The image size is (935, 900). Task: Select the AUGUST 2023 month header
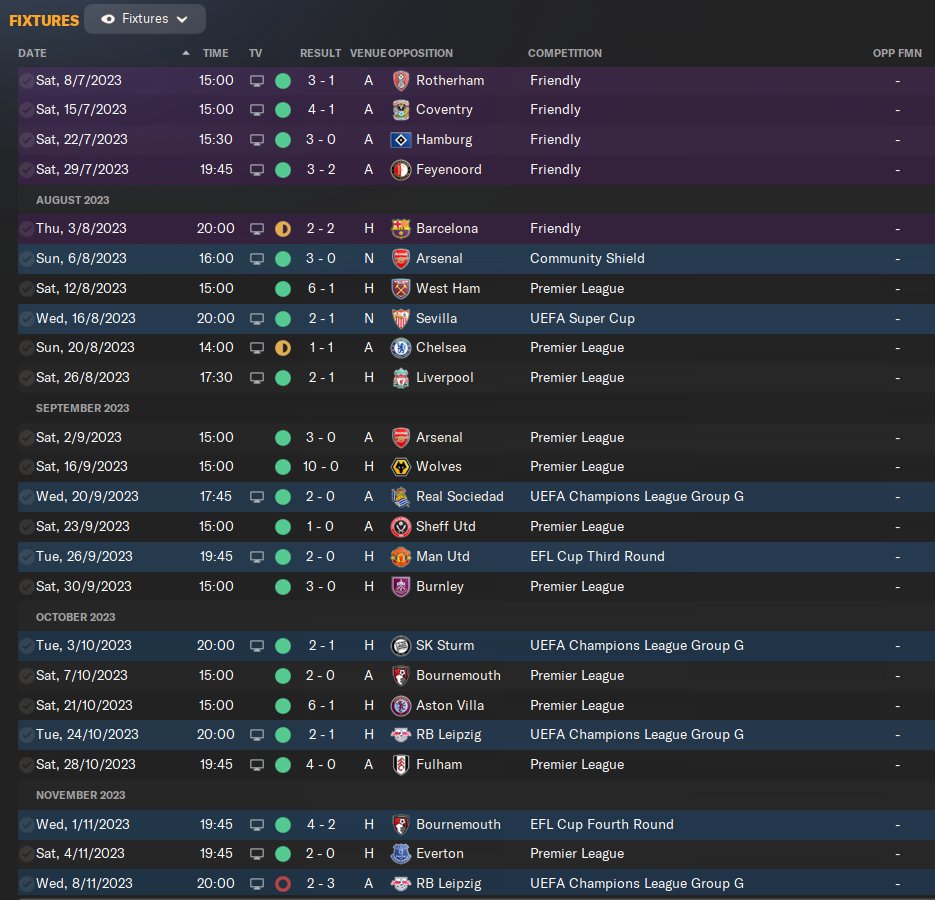pos(72,200)
